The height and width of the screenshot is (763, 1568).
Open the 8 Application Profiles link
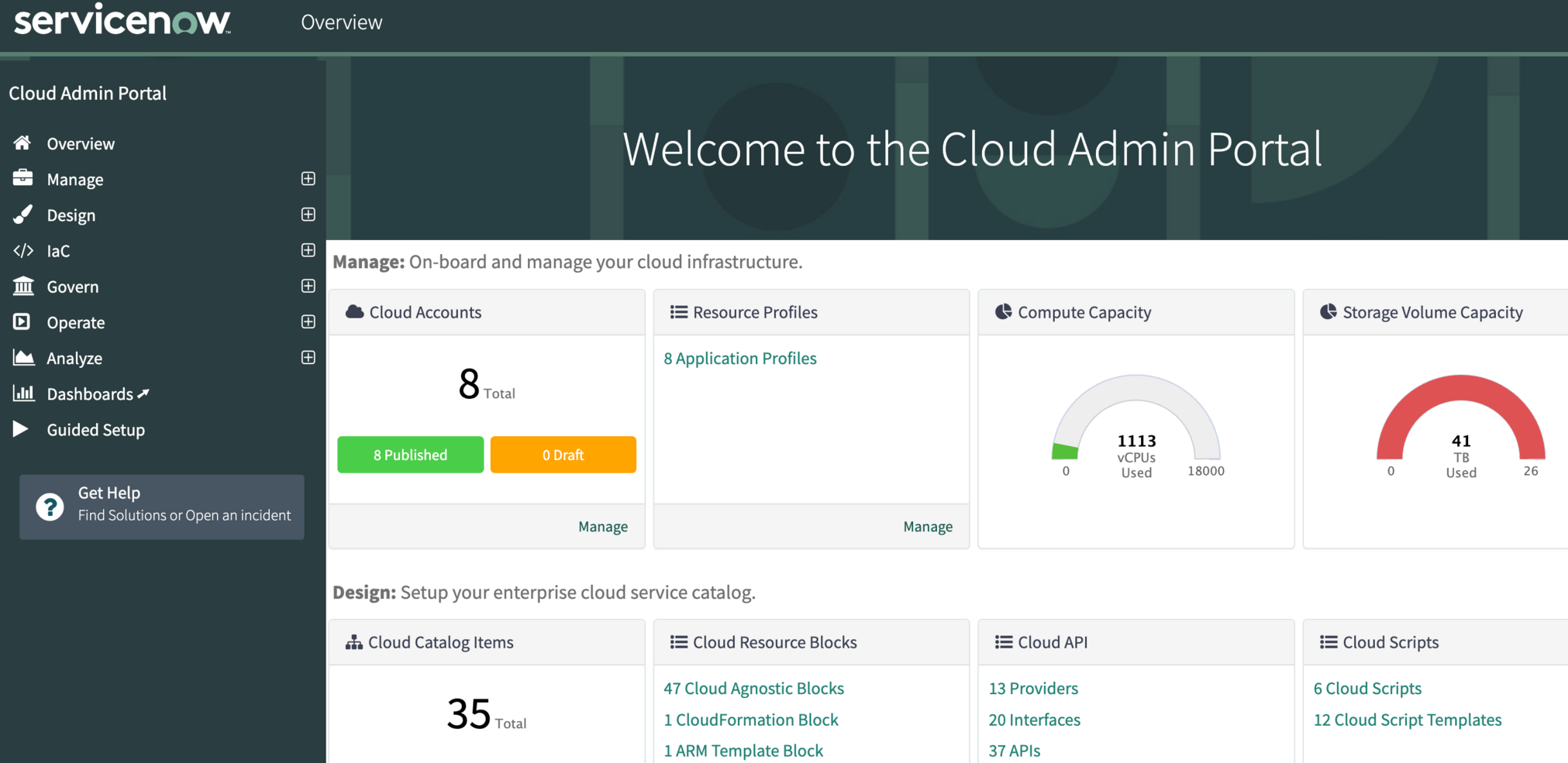point(740,358)
